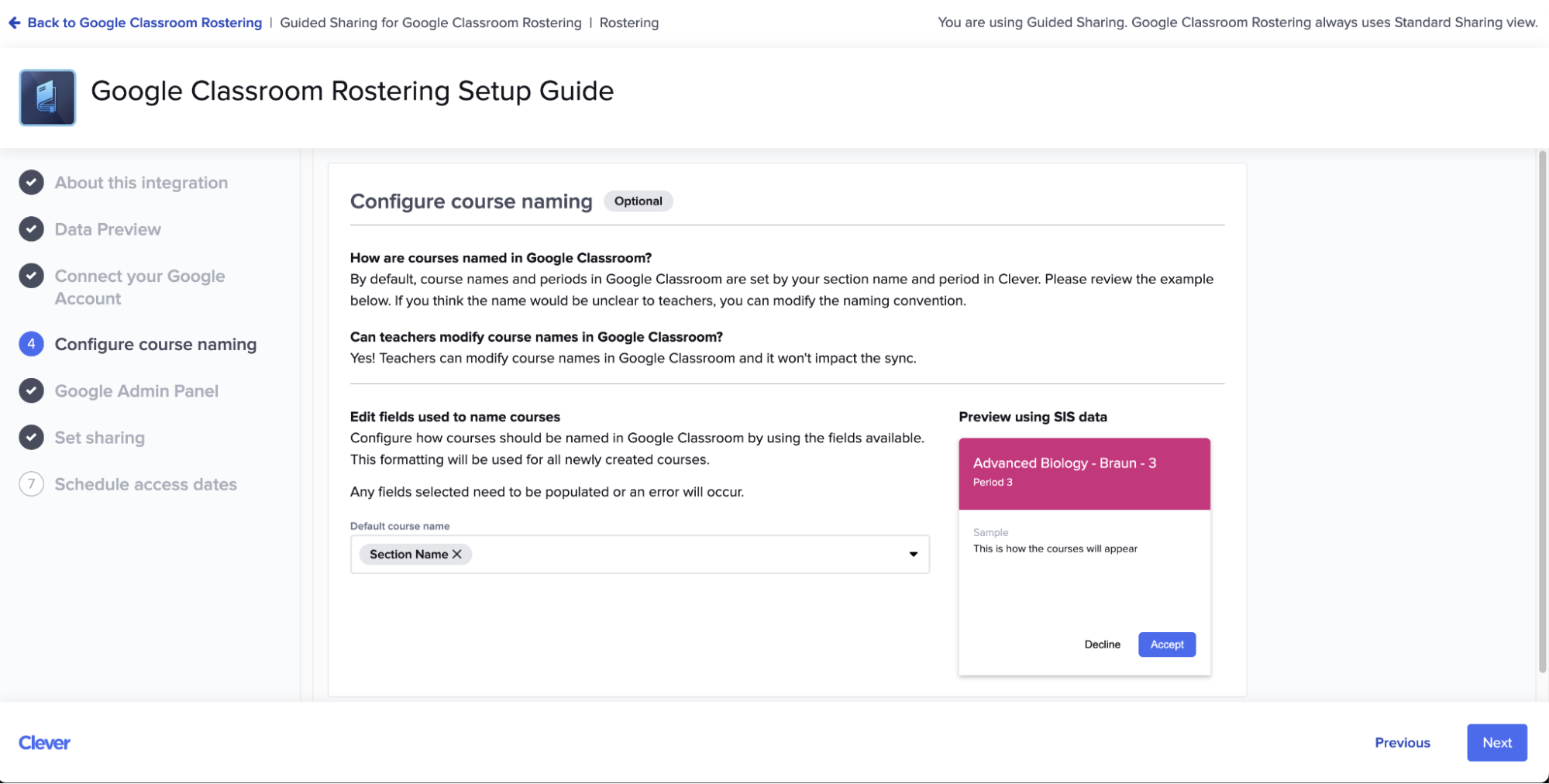Click the Rostering breadcrumb item
This screenshot has height=784, width=1549.
(628, 22)
